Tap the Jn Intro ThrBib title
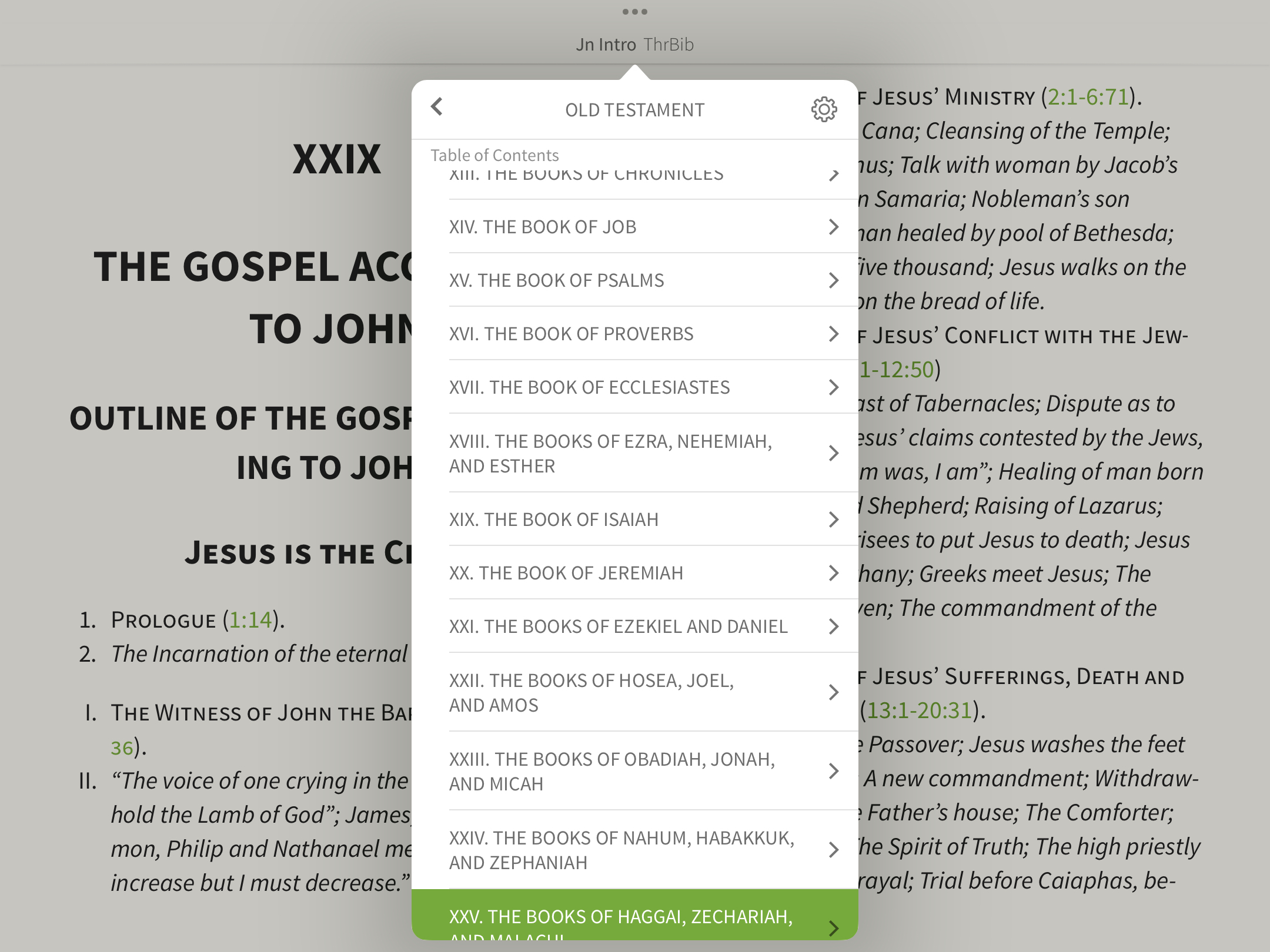 pyautogui.click(x=634, y=45)
